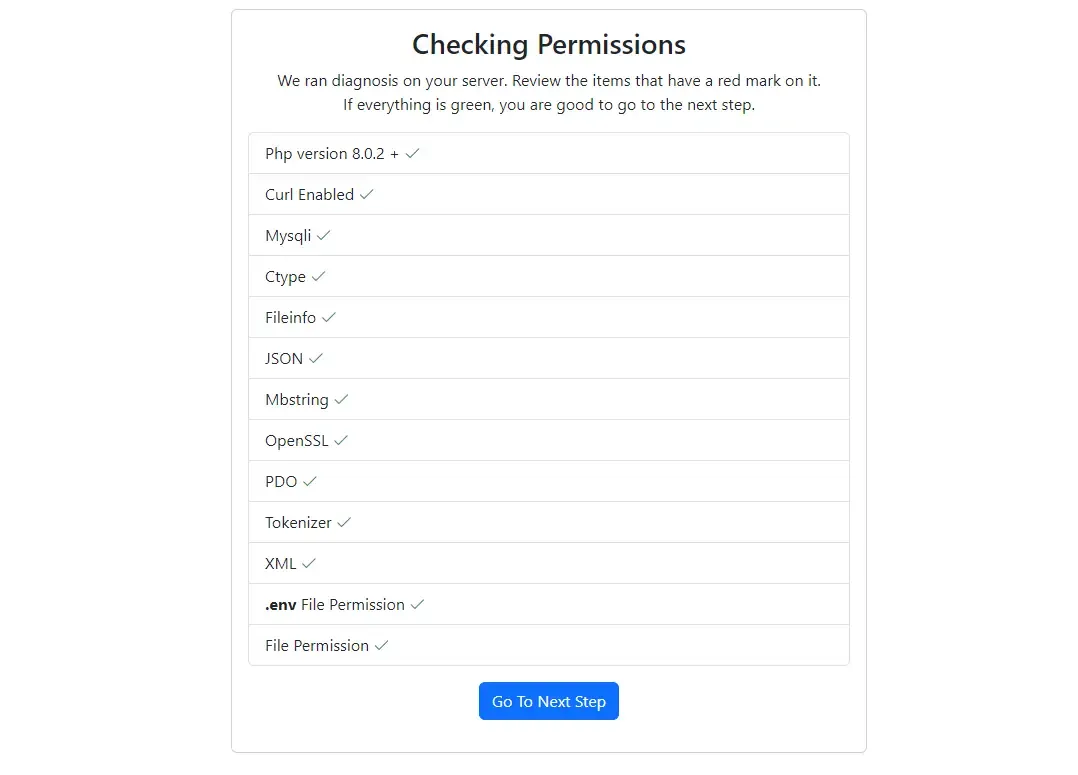Click the green checkmark beside Php version 8.0.2
The image size is (1078, 775).
412,153
